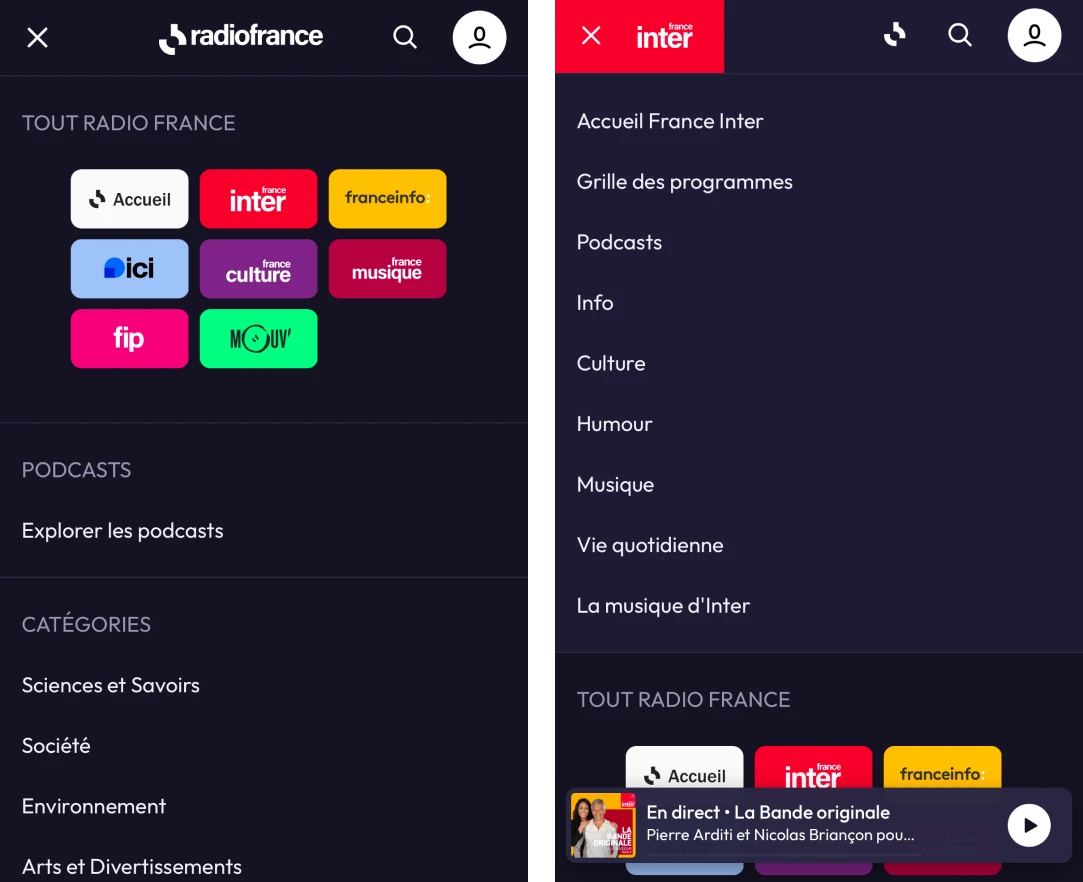Image resolution: width=1083 pixels, height=882 pixels.
Task: Open the fip station tile
Action: pyautogui.click(x=129, y=338)
